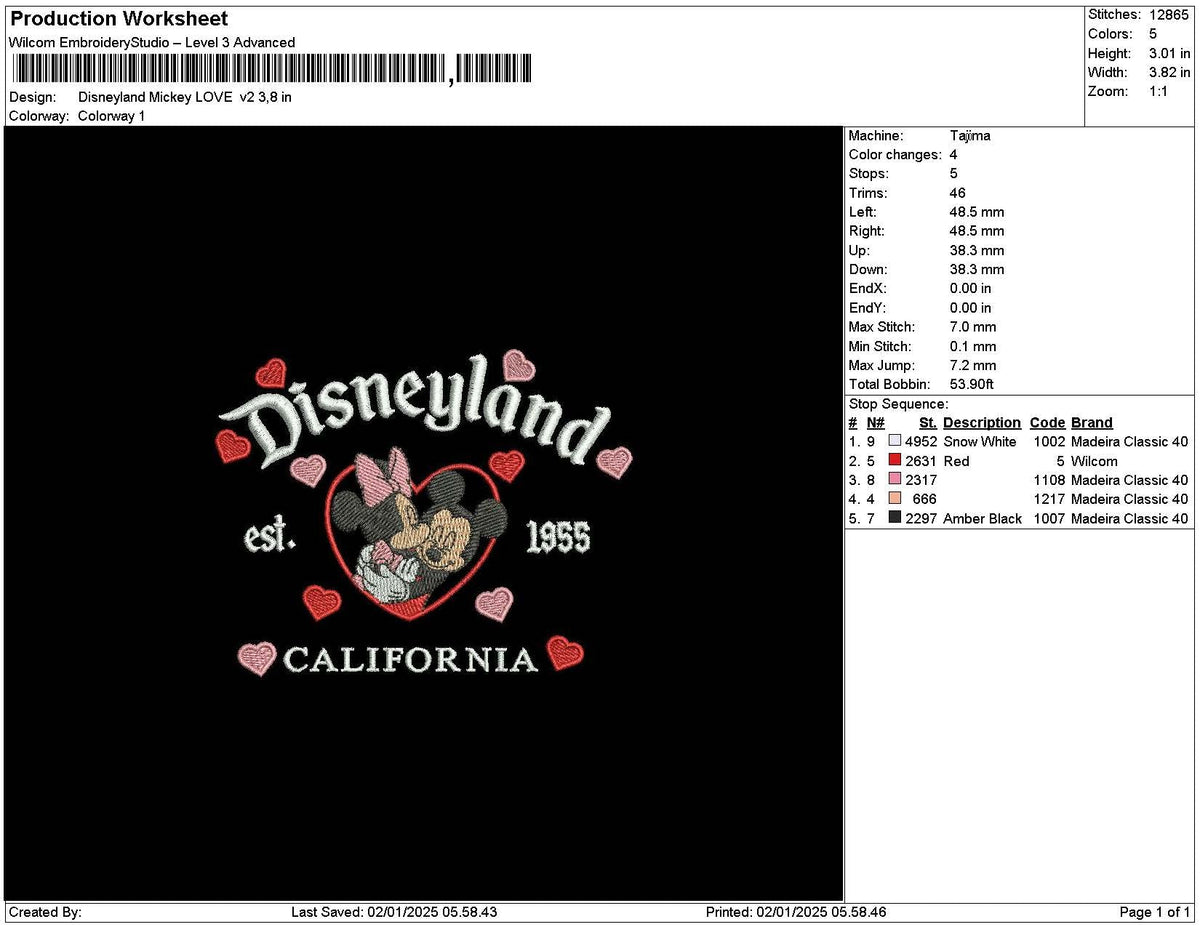Click the Trims value '46'
The image size is (1200, 927).
[958, 193]
